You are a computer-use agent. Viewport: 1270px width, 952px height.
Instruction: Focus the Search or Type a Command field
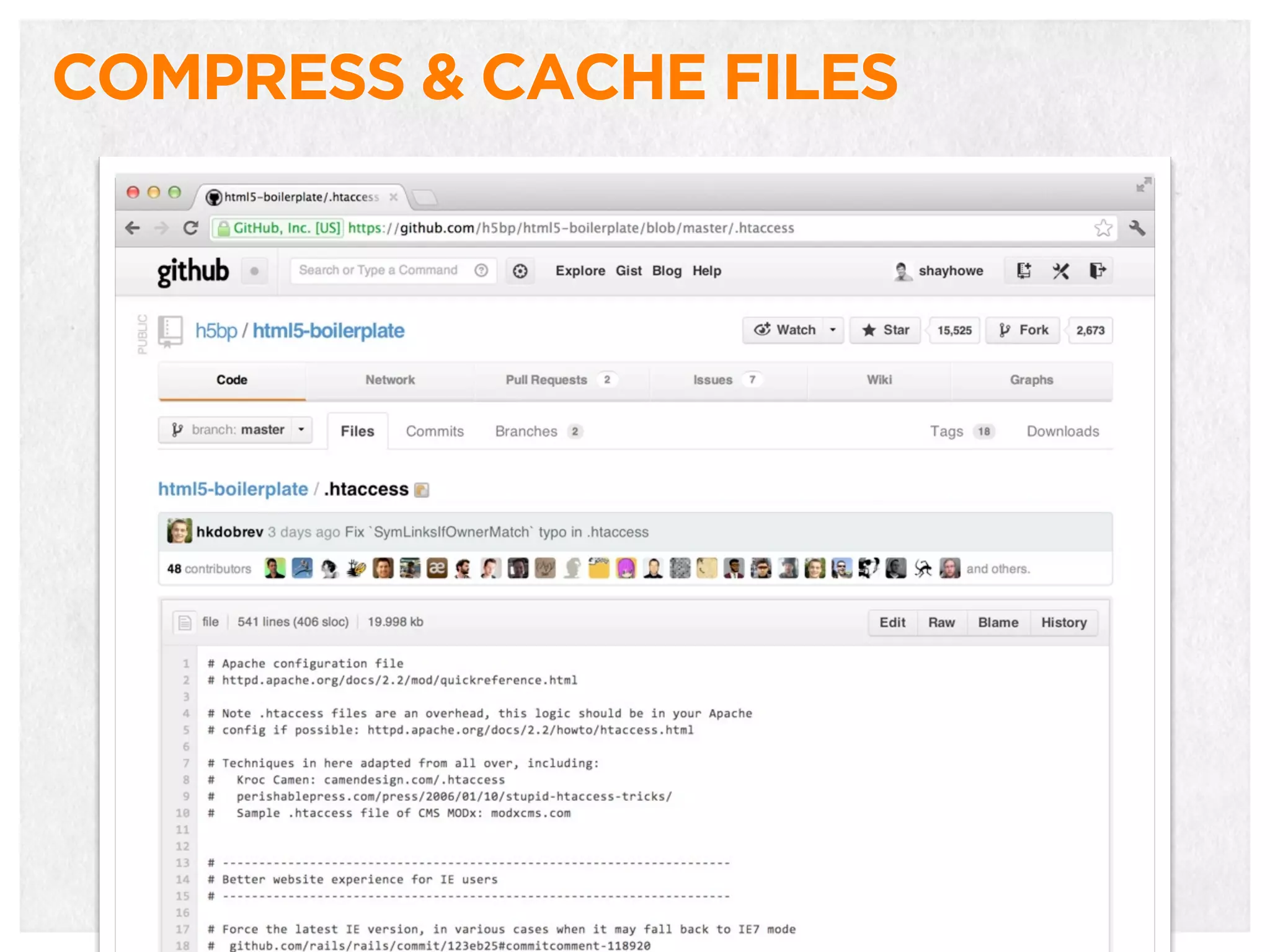[393, 270]
